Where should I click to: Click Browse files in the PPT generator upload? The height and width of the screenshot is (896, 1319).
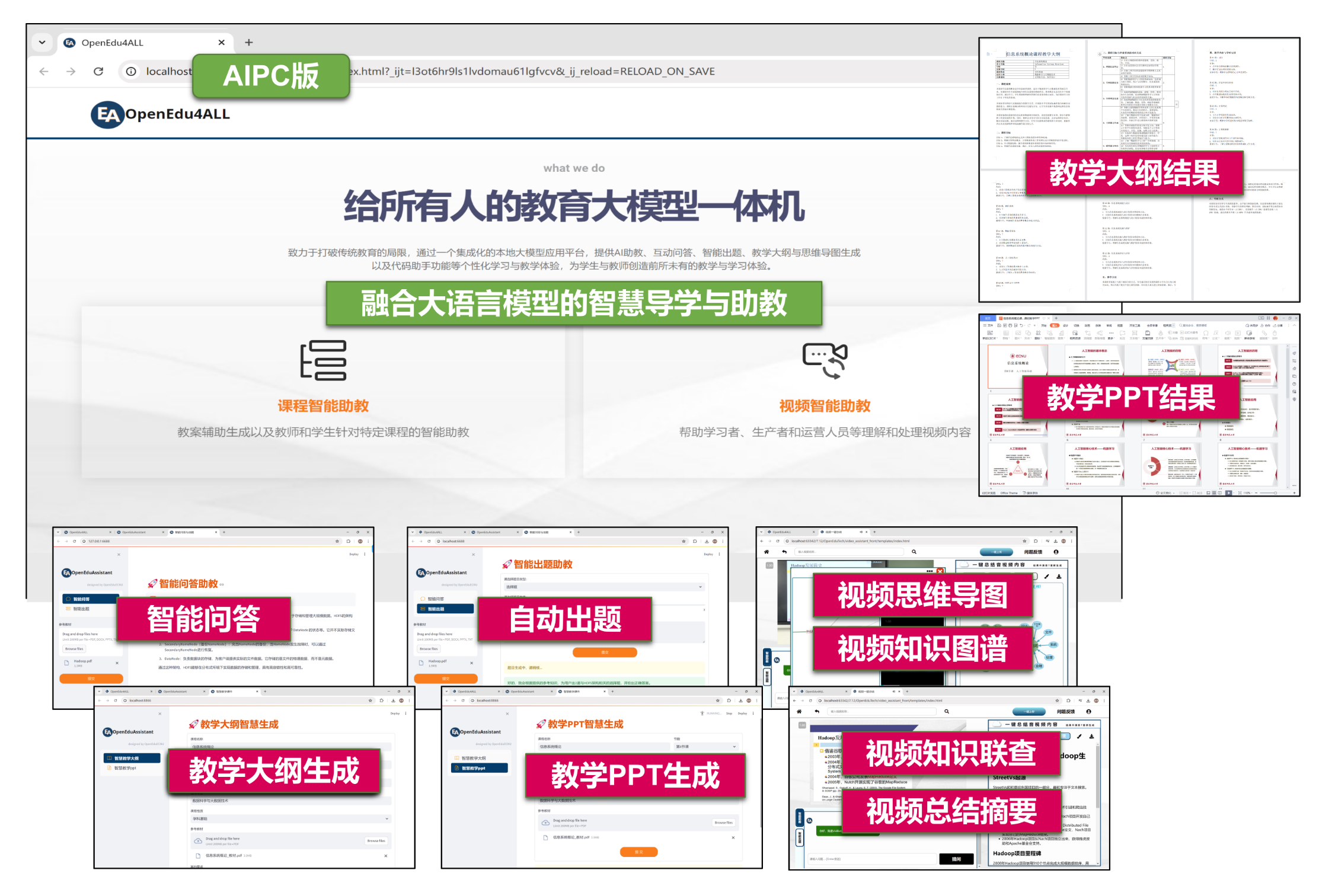click(x=723, y=823)
